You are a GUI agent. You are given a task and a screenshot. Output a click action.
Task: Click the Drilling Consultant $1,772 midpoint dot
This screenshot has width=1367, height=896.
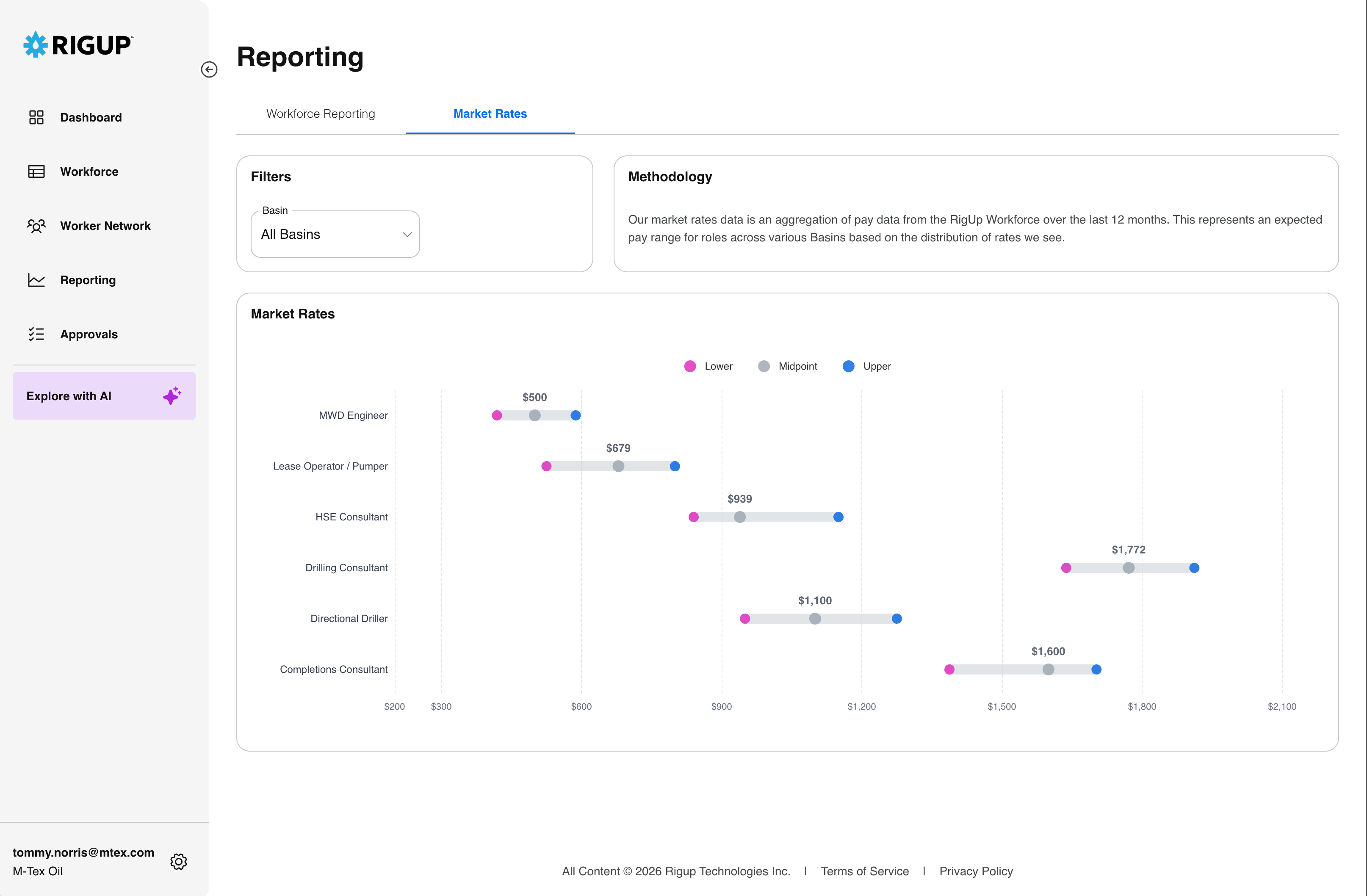point(1129,567)
